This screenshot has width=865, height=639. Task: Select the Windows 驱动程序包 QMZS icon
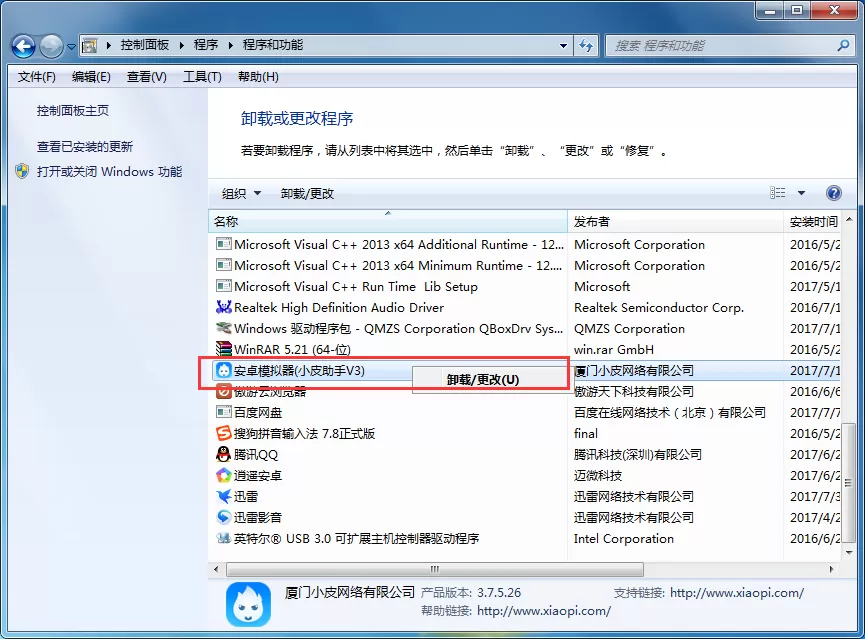[x=223, y=328]
